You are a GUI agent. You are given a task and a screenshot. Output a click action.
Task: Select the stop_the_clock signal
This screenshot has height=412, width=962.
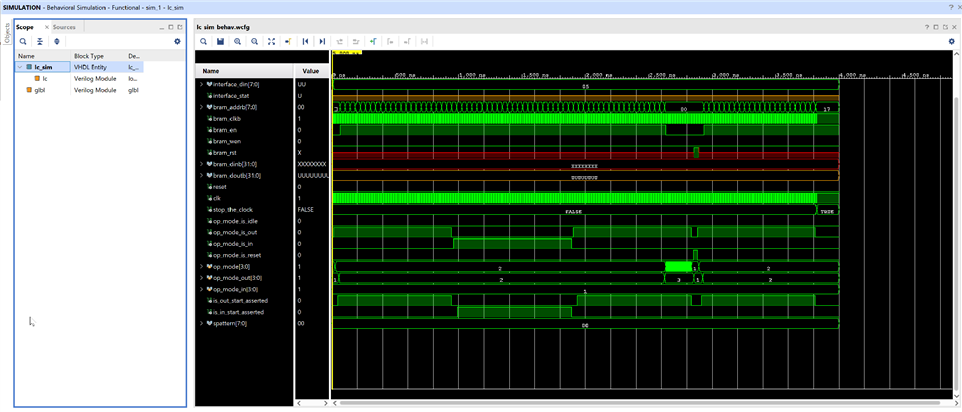point(234,210)
